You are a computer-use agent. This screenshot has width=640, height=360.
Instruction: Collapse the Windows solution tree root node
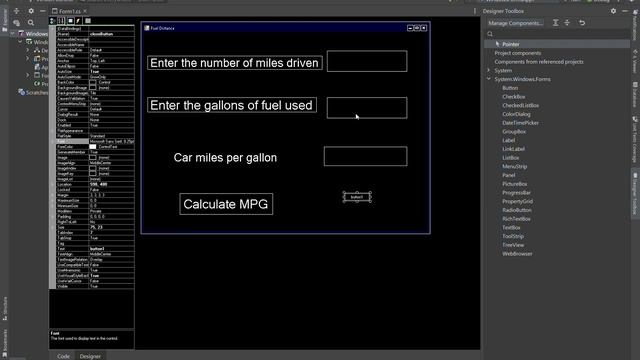pos(13,34)
